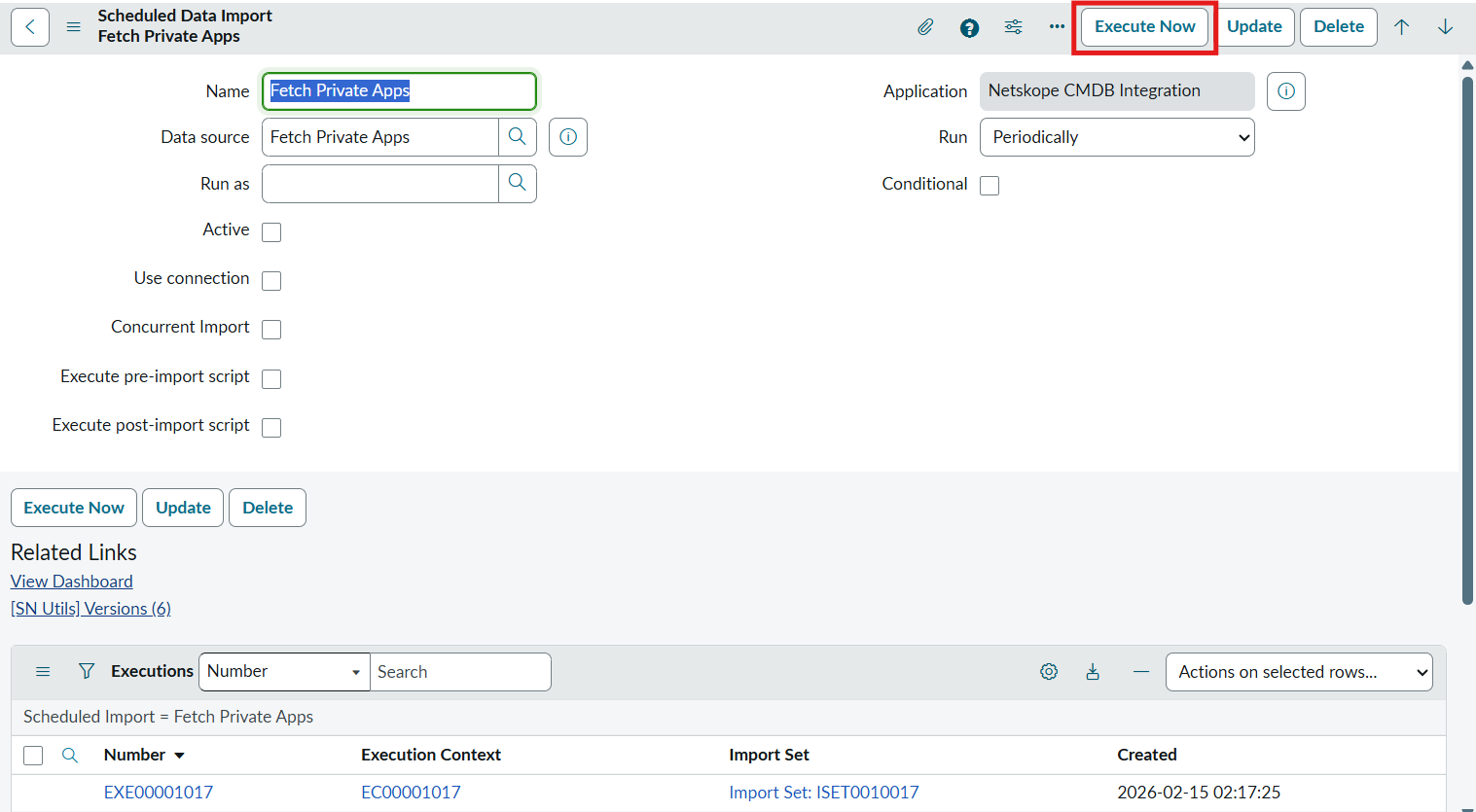Look up Run as user magnifier icon

pos(518,184)
